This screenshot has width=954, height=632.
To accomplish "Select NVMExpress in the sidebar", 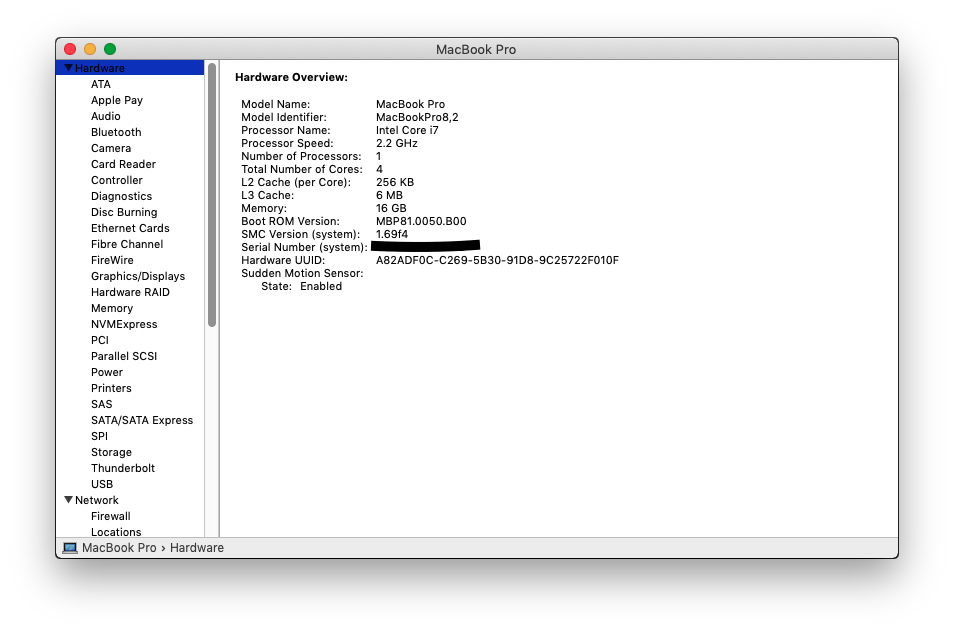I will coord(124,324).
